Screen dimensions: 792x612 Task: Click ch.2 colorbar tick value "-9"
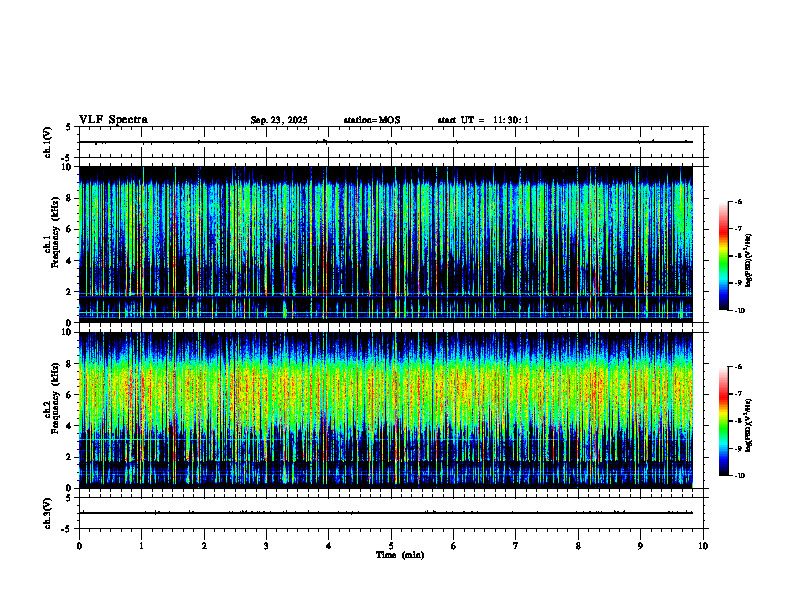pos(738,448)
